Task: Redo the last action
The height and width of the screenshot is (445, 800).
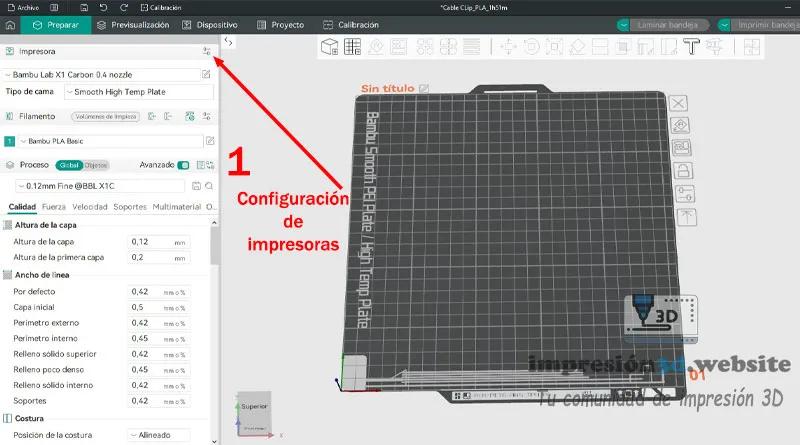Action: tap(123, 8)
